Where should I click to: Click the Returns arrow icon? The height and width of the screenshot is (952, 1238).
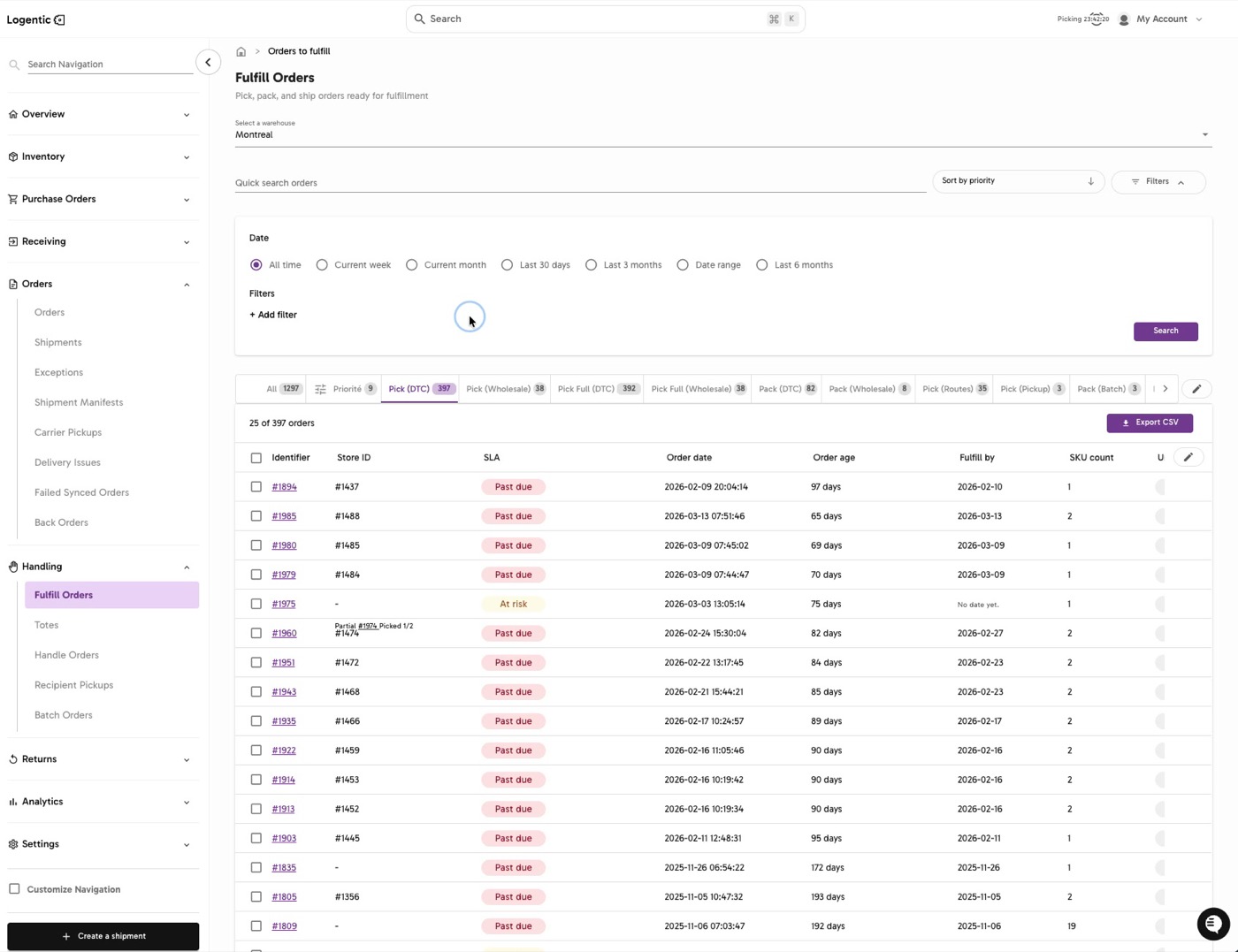tap(12, 759)
